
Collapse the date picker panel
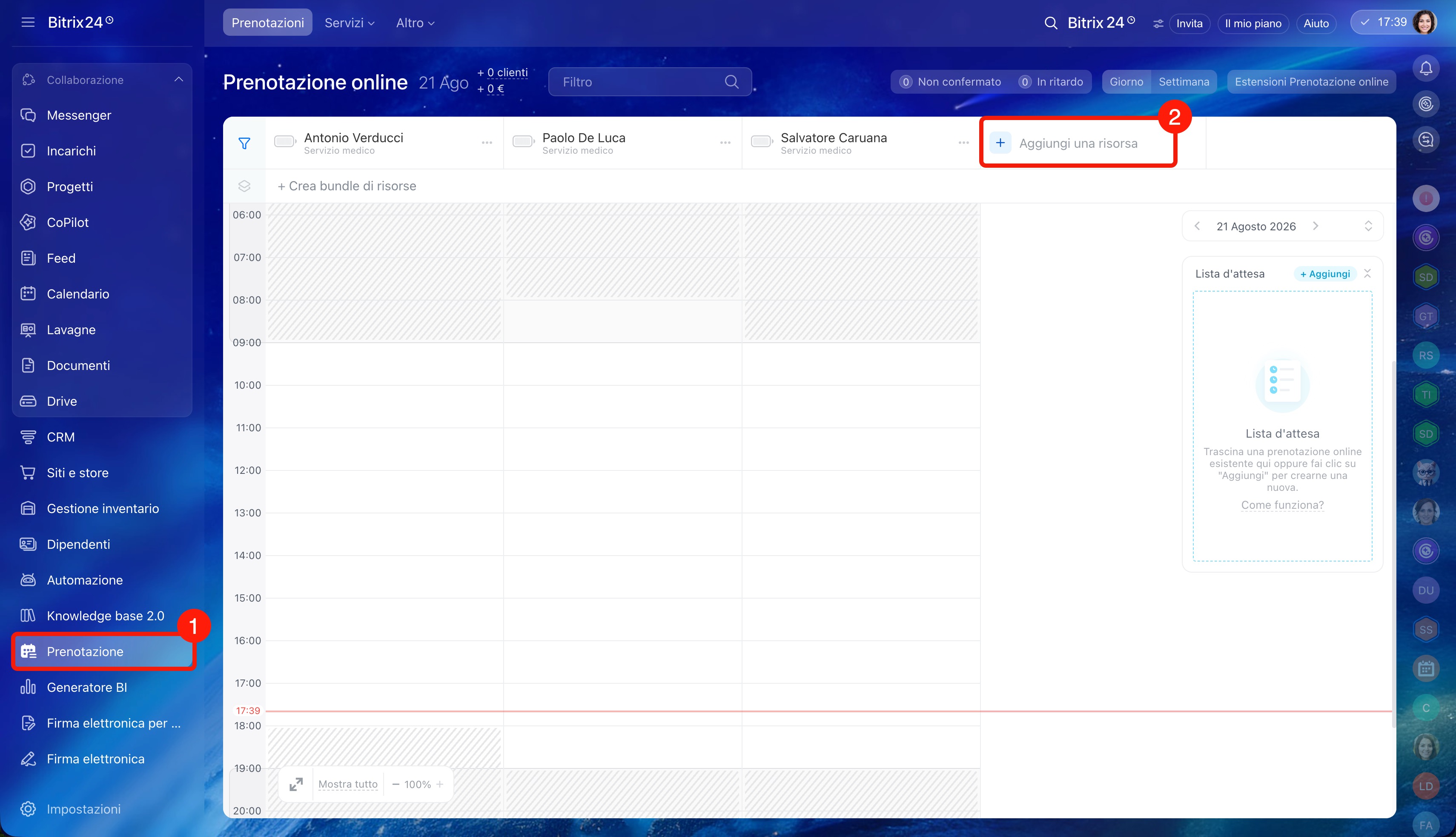1368,226
